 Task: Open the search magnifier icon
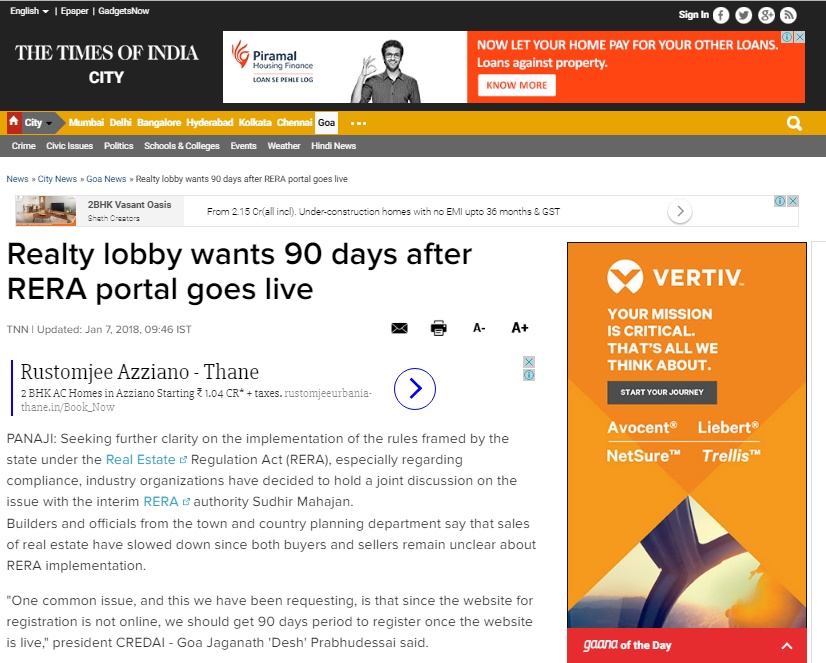[794, 123]
